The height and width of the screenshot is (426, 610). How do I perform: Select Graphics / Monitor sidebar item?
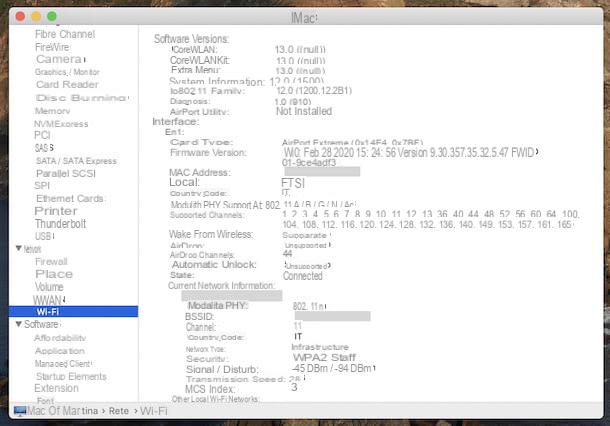(67, 72)
